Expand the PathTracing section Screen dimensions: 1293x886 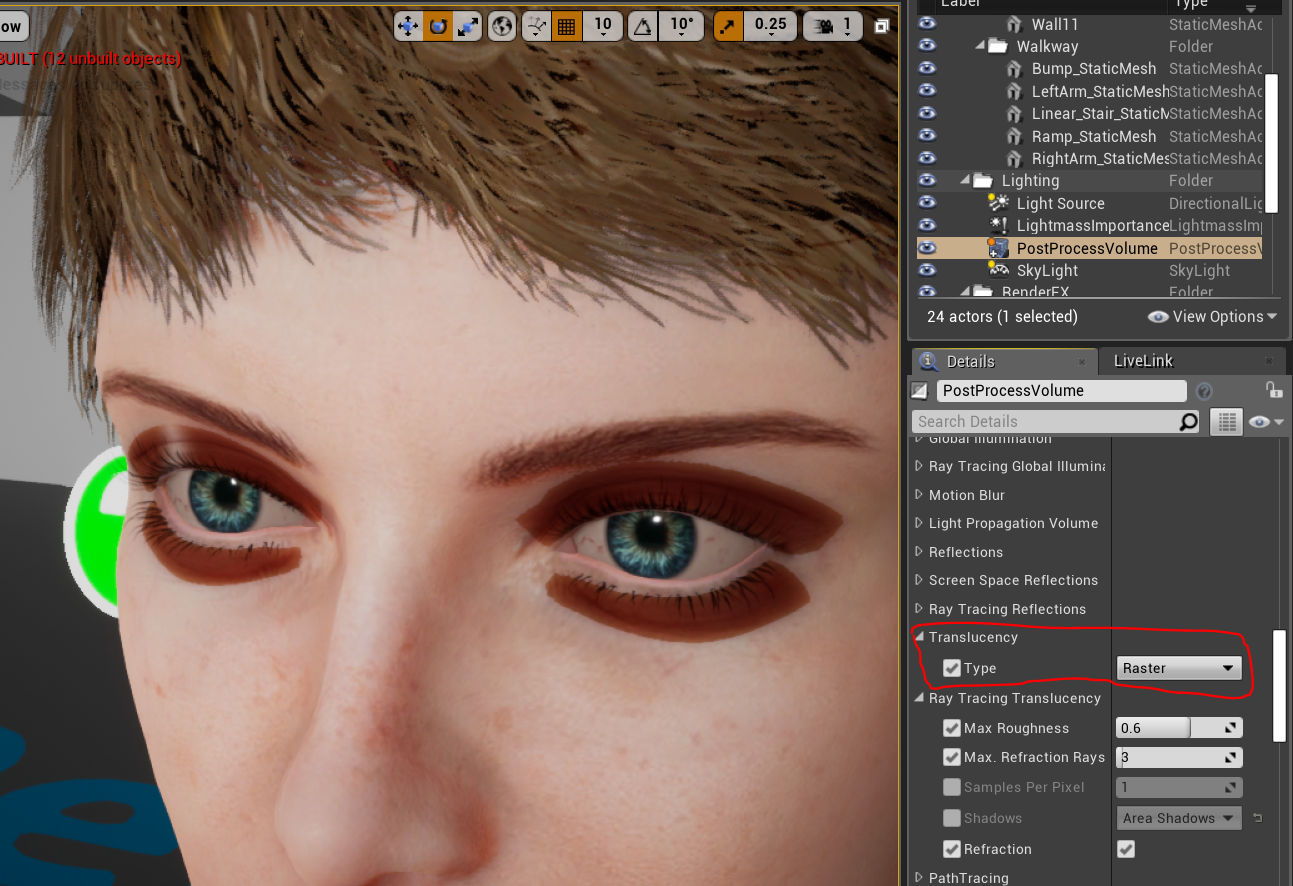click(920, 878)
